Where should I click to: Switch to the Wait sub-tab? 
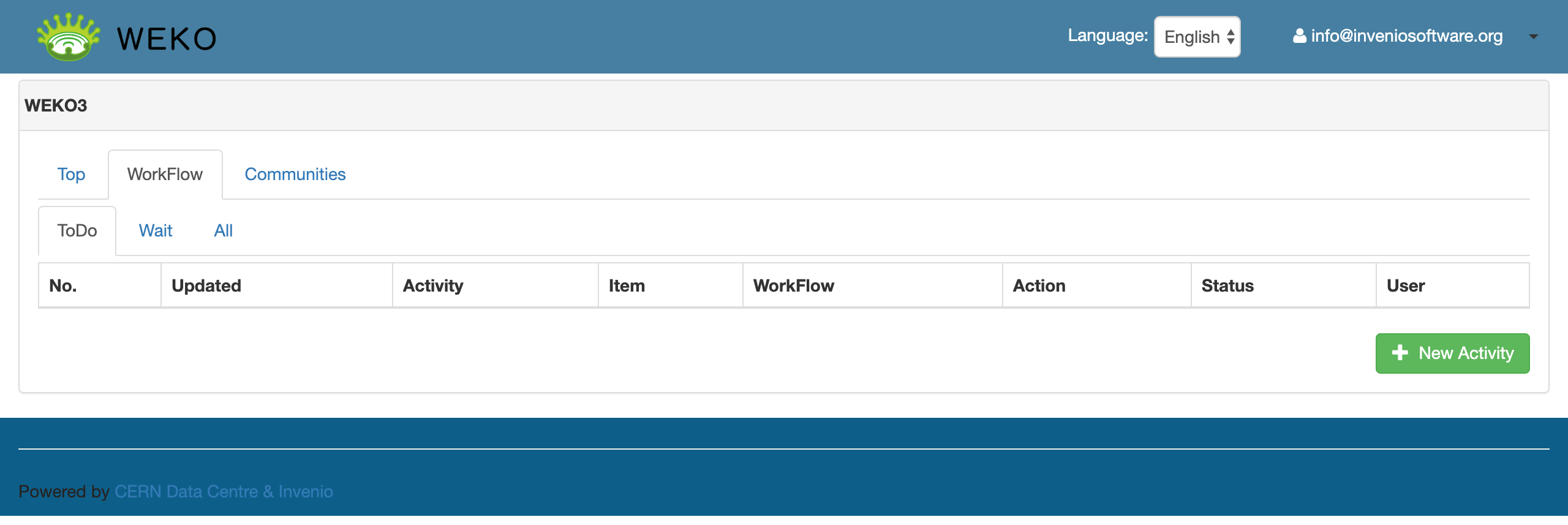click(156, 231)
